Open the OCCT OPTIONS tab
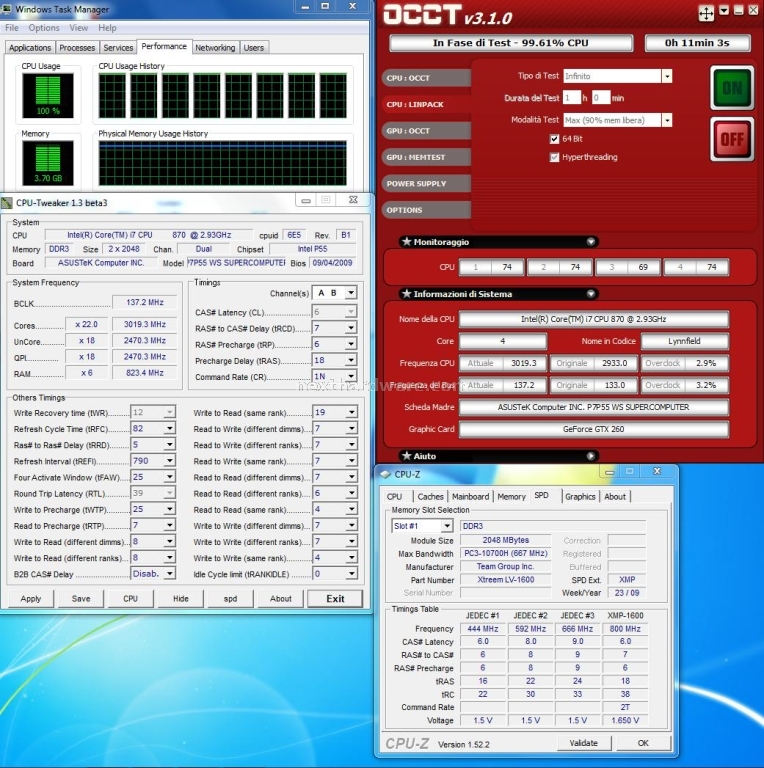Screen dimensions: 764x768 point(426,210)
